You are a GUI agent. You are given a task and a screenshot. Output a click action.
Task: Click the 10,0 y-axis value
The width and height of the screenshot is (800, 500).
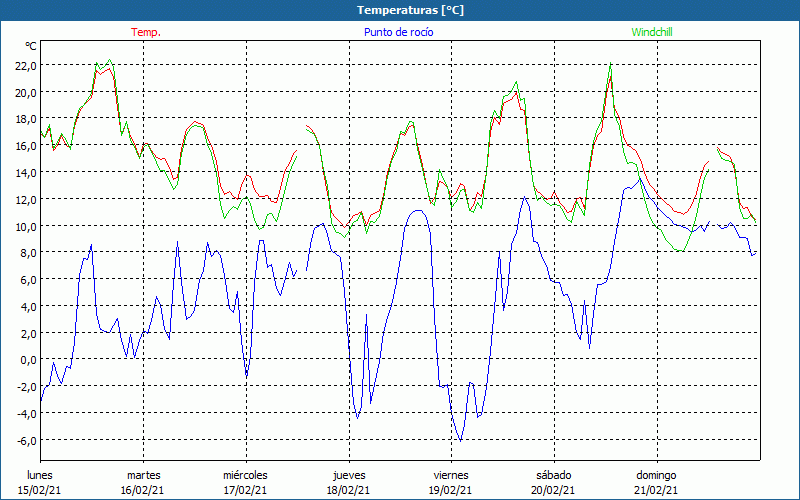click(26, 226)
